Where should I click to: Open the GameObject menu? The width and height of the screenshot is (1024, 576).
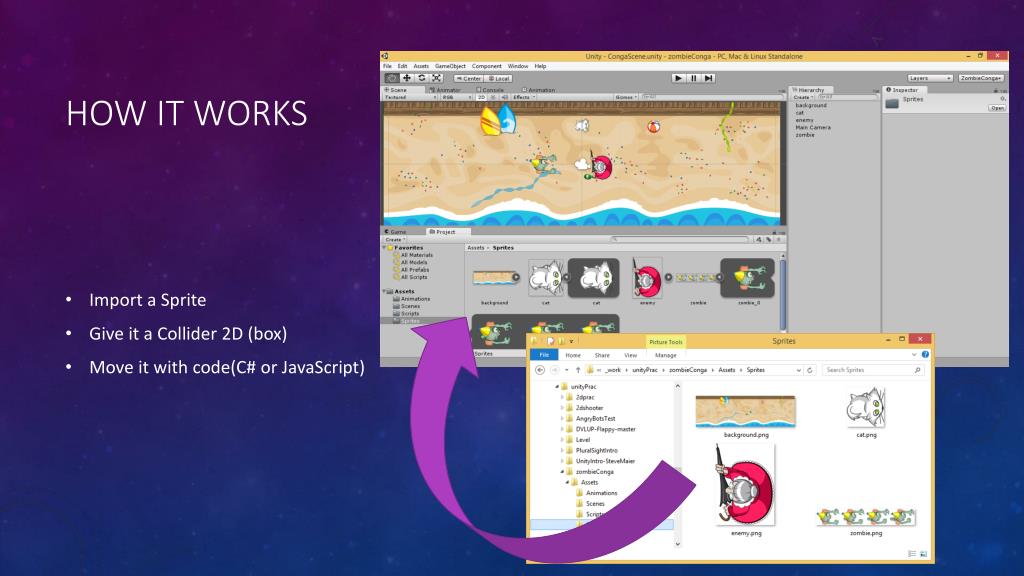[x=451, y=66]
